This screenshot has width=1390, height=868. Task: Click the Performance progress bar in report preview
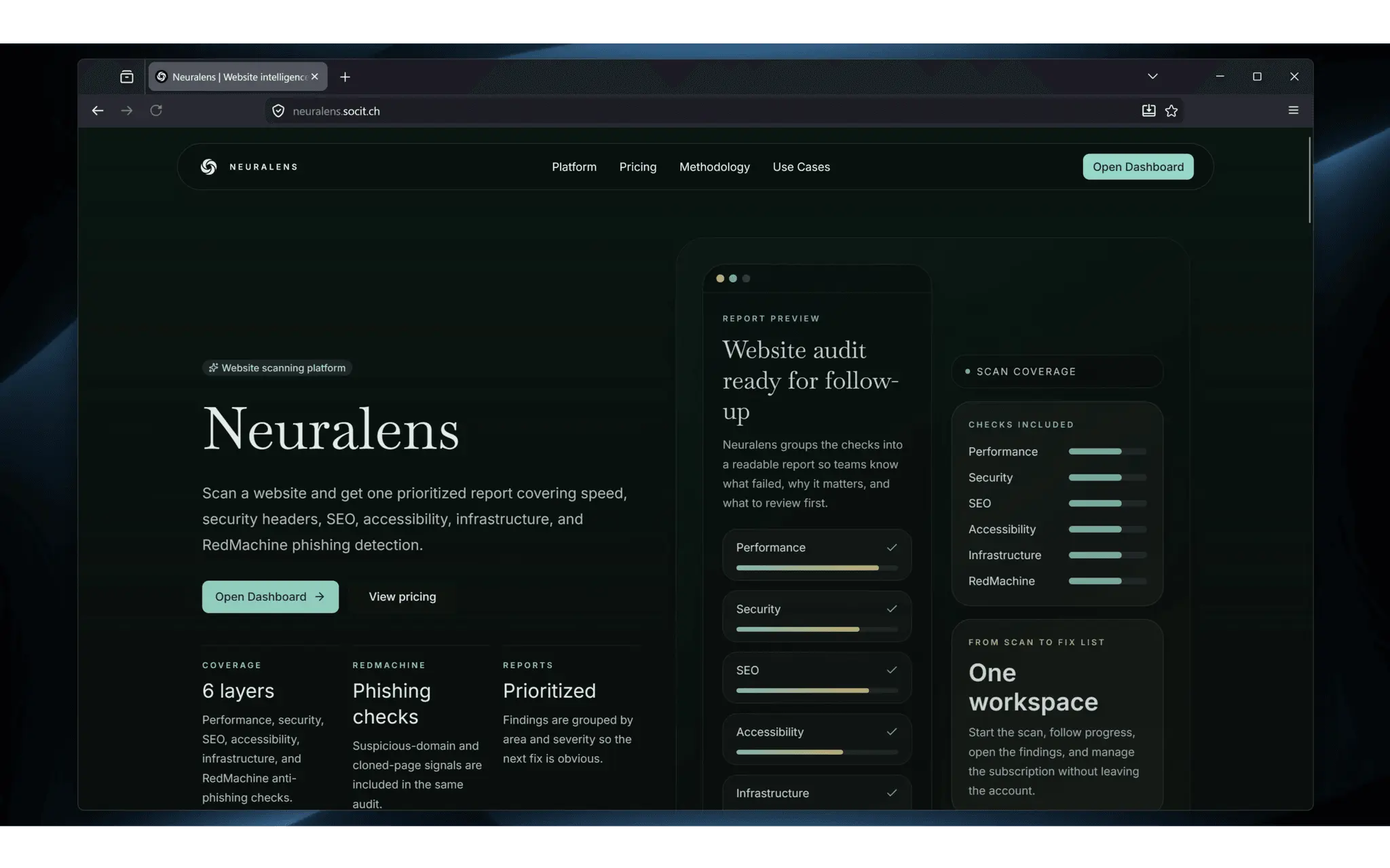click(816, 567)
